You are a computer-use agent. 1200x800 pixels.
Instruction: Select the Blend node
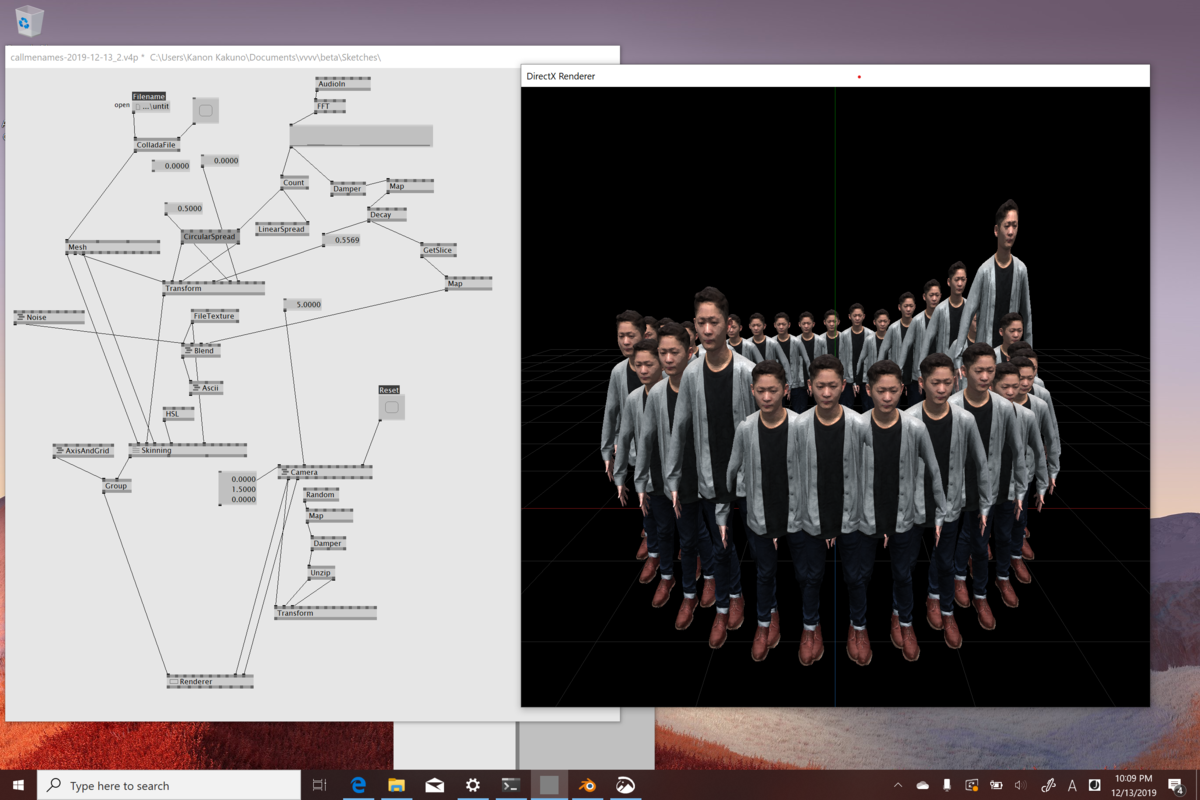(200, 351)
